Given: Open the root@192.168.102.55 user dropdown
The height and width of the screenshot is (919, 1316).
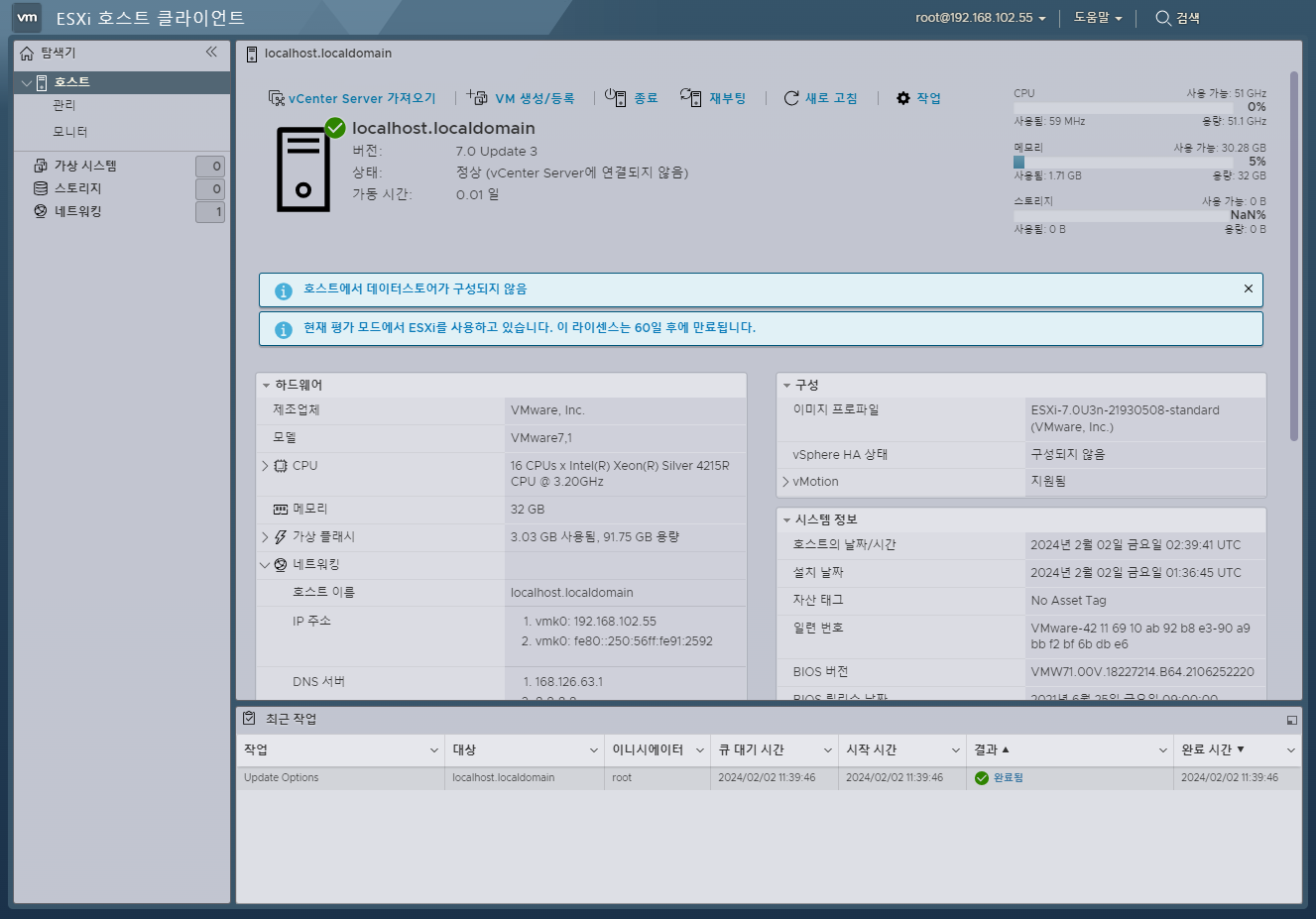Looking at the screenshot, I should (x=980, y=18).
